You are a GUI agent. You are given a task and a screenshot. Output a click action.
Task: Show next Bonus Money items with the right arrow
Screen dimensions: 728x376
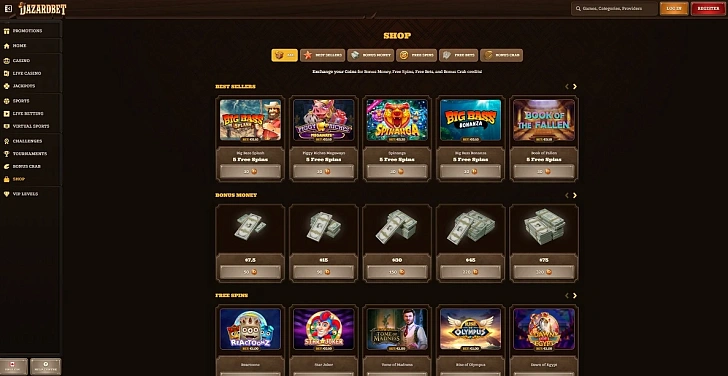[575, 195]
